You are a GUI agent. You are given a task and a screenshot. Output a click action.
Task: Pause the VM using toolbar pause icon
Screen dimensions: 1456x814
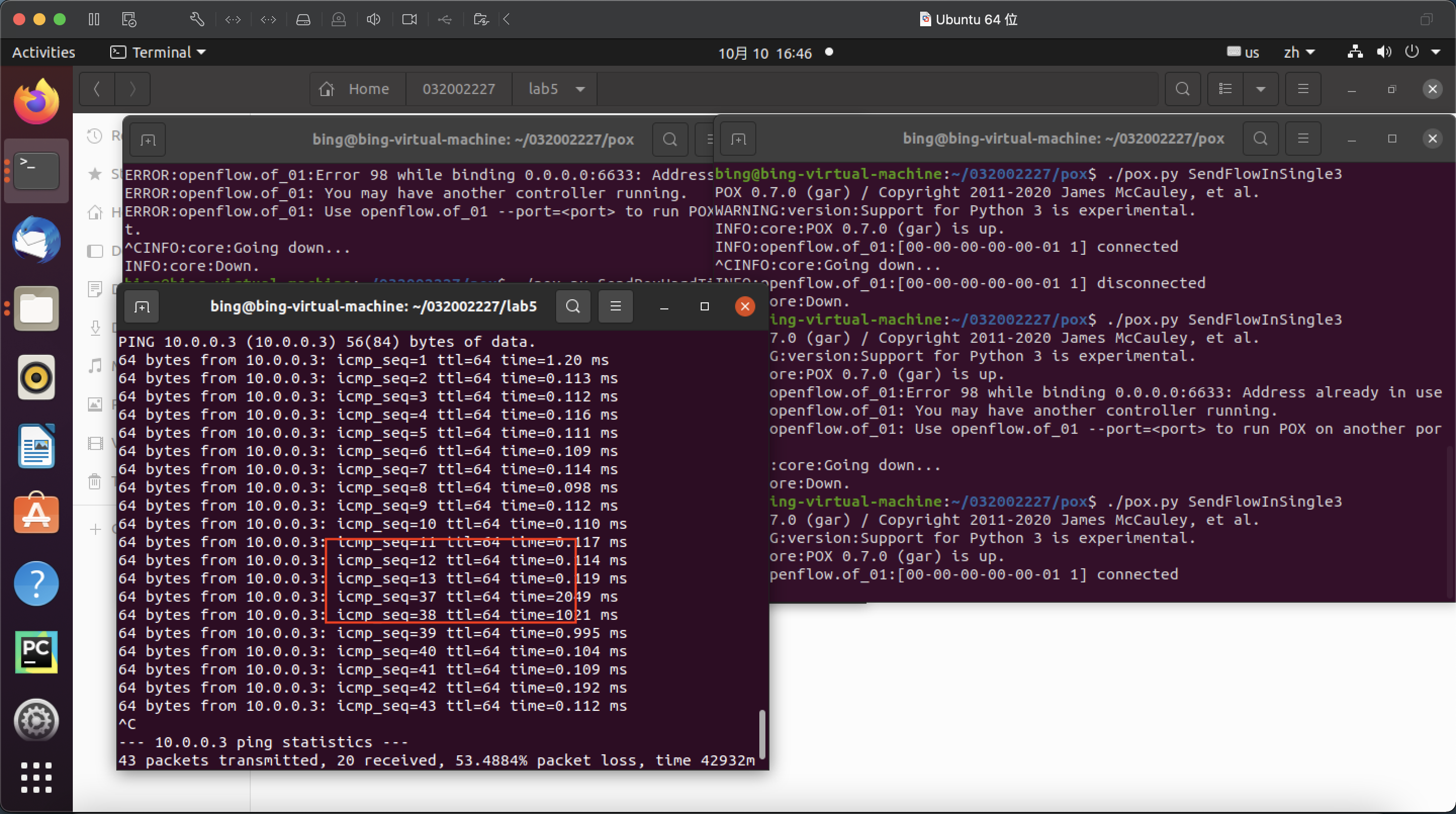click(94, 20)
